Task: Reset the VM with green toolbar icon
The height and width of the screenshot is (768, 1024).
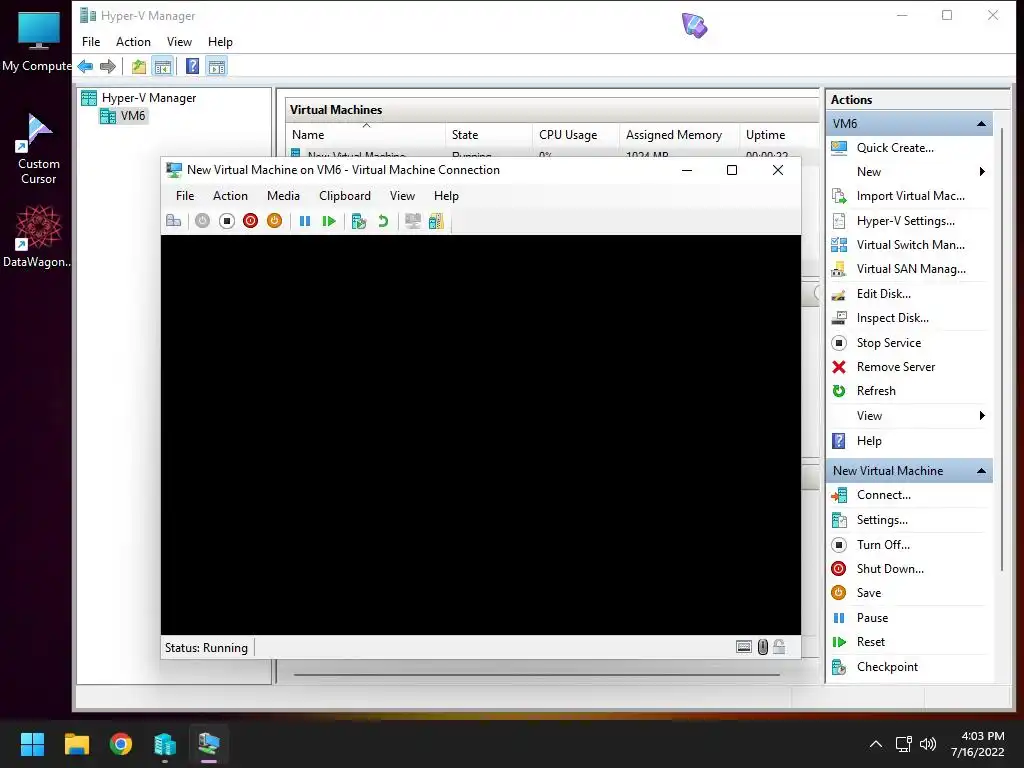Action: click(328, 221)
